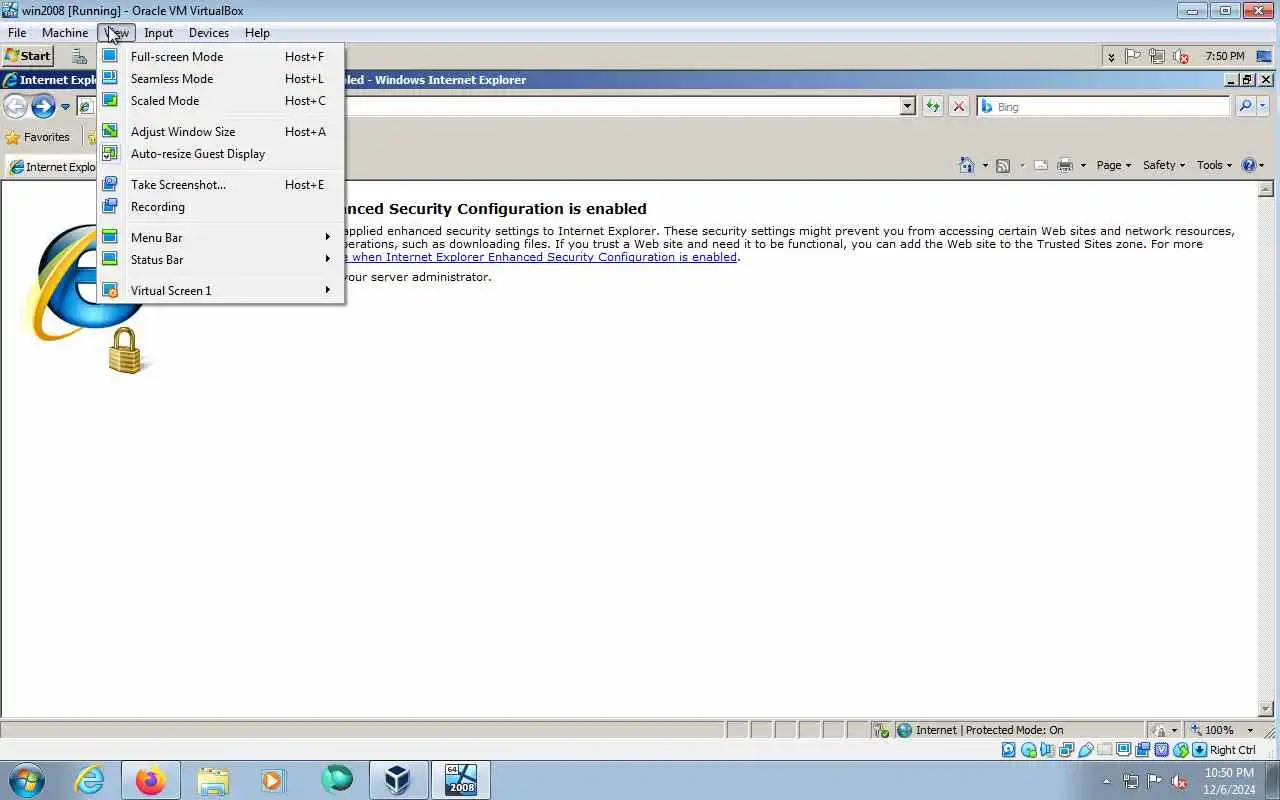Open win2008 VM taskbar button

tap(460, 780)
